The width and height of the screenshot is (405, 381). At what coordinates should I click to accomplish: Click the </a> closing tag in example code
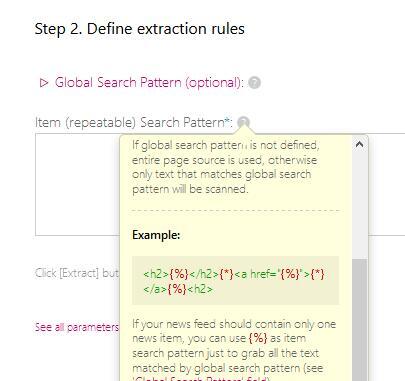155,289
